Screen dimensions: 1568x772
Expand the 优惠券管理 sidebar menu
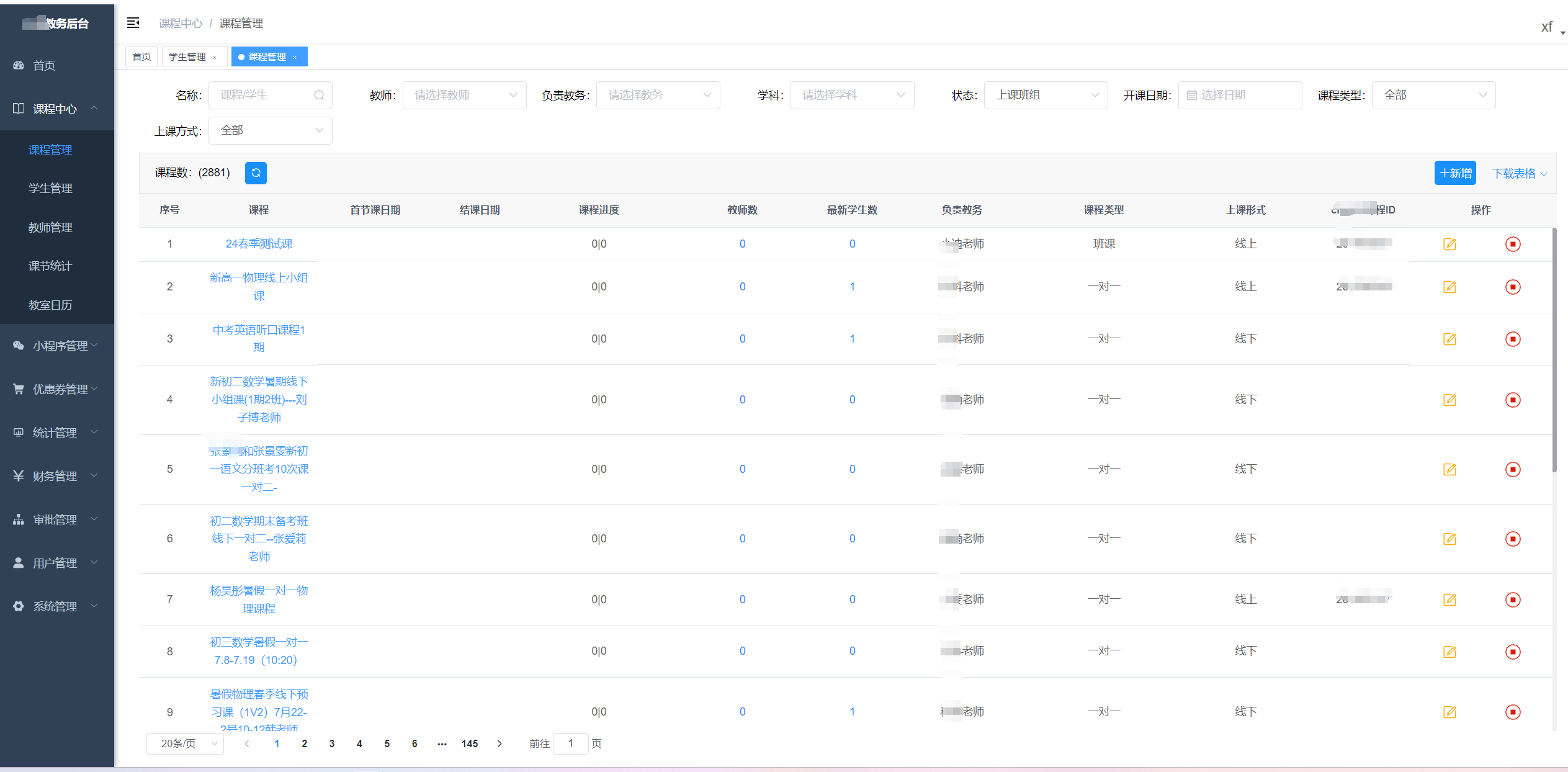pyautogui.click(x=57, y=389)
